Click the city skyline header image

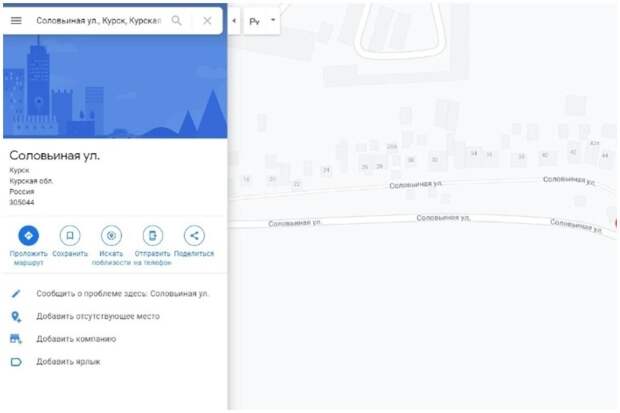coord(115,86)
